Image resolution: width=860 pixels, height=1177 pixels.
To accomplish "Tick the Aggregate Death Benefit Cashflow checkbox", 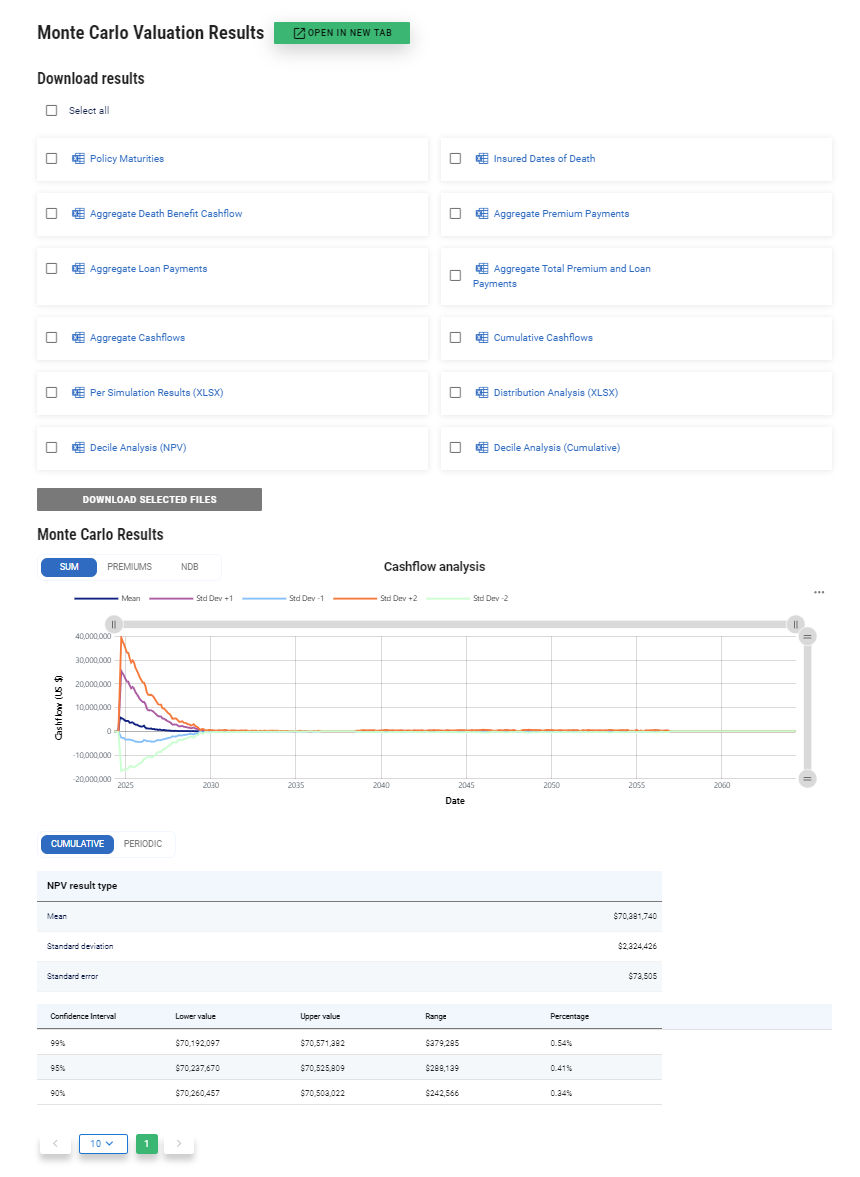I will [52, 214].
